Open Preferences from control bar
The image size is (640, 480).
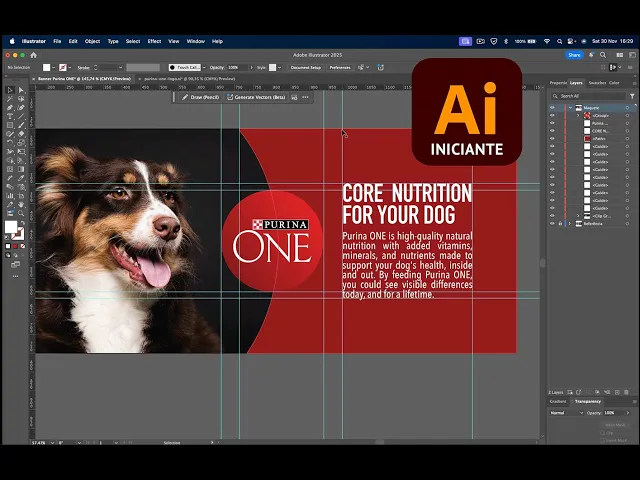pyautogui.click(x=340, y=68)
